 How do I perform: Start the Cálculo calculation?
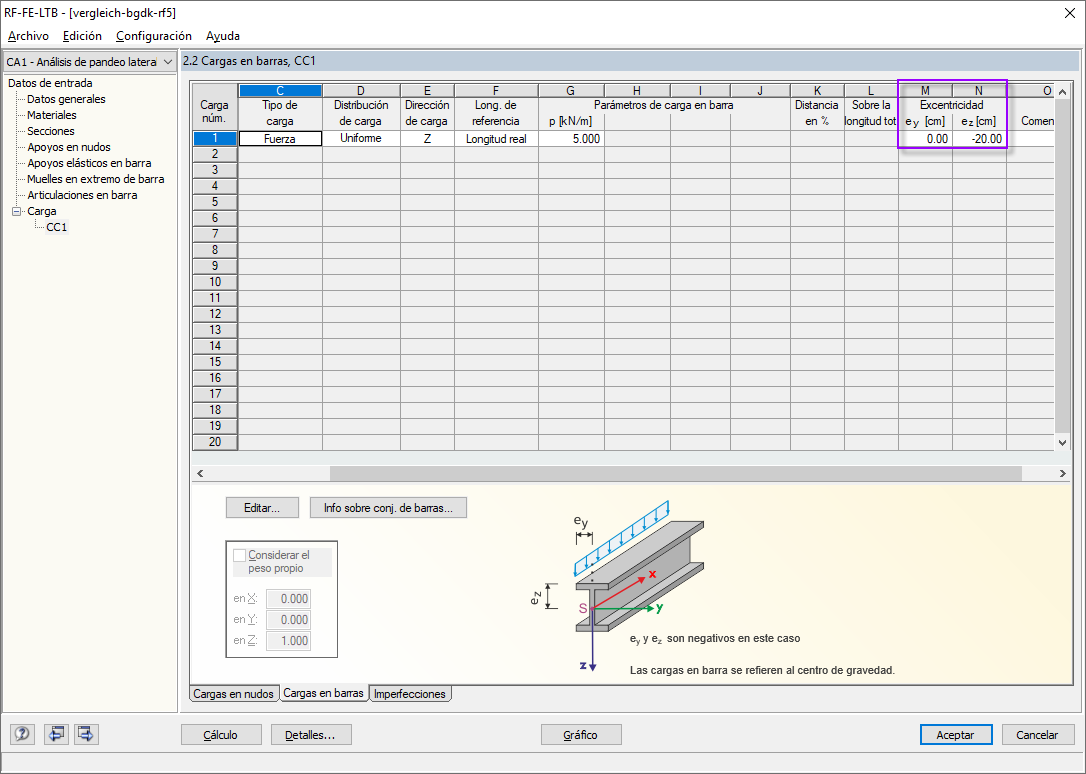tap(220, 734)
